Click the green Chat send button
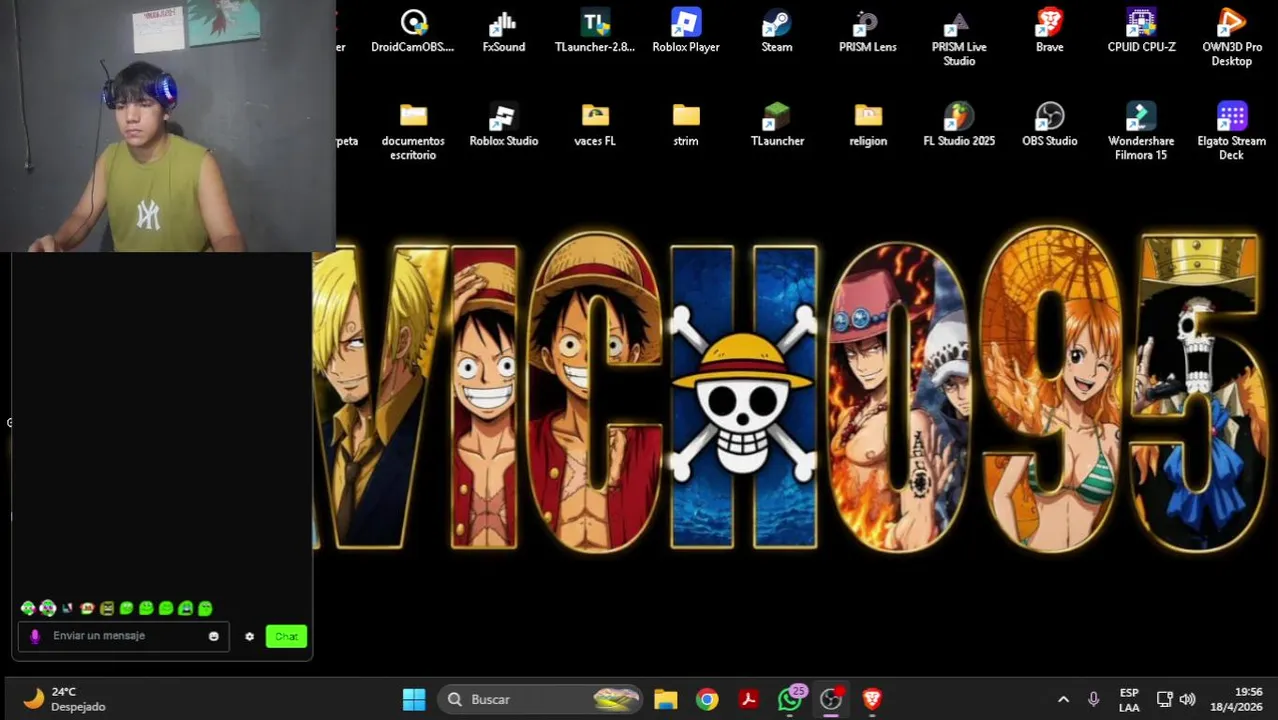 (x=286, y=636)
